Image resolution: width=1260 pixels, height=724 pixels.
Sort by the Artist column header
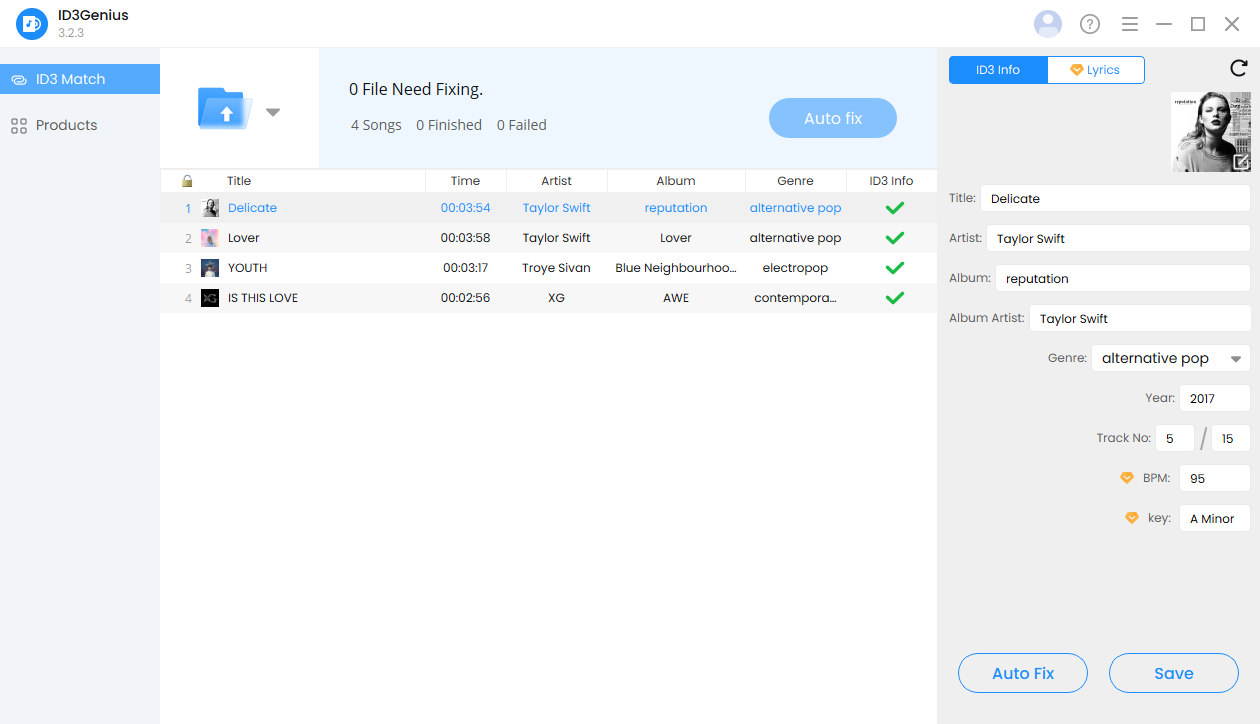coord(556,181)
